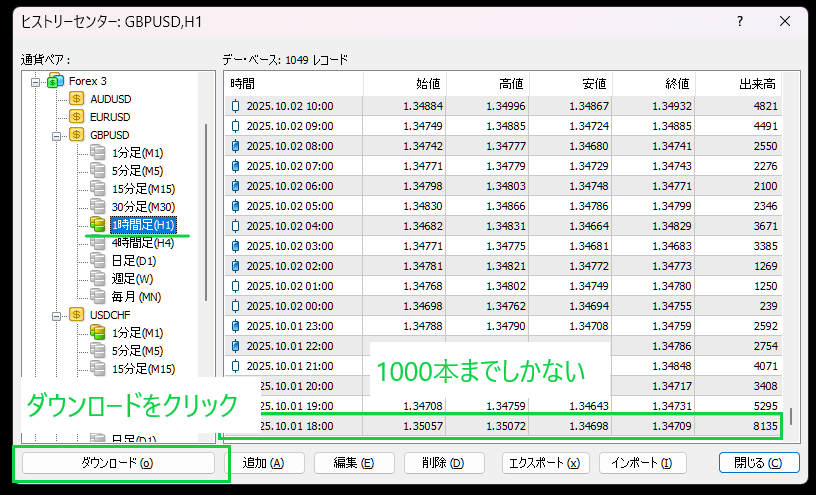Viewport: 816px width, 495px height.
Task: Click the EURUSD dollar icon
Action: pos(77,117)
